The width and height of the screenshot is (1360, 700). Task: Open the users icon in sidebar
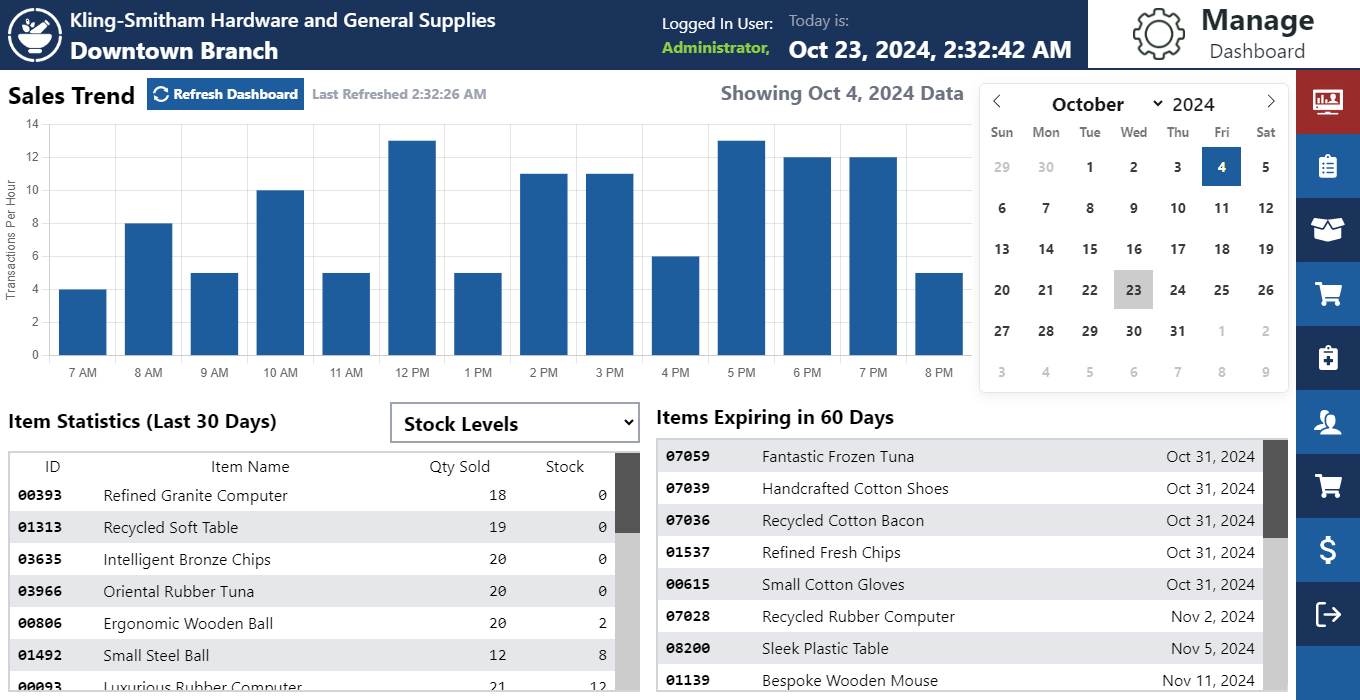[x=1327, y=422]
